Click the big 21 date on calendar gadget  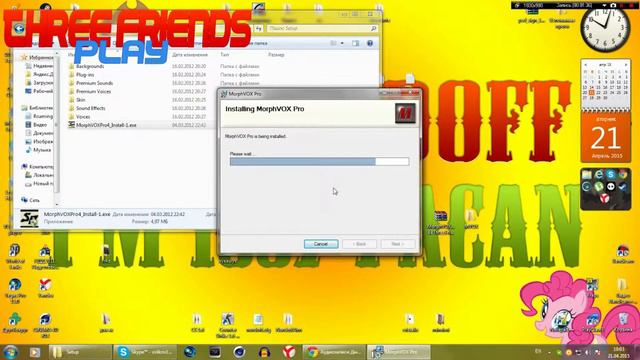coord(606,138)
